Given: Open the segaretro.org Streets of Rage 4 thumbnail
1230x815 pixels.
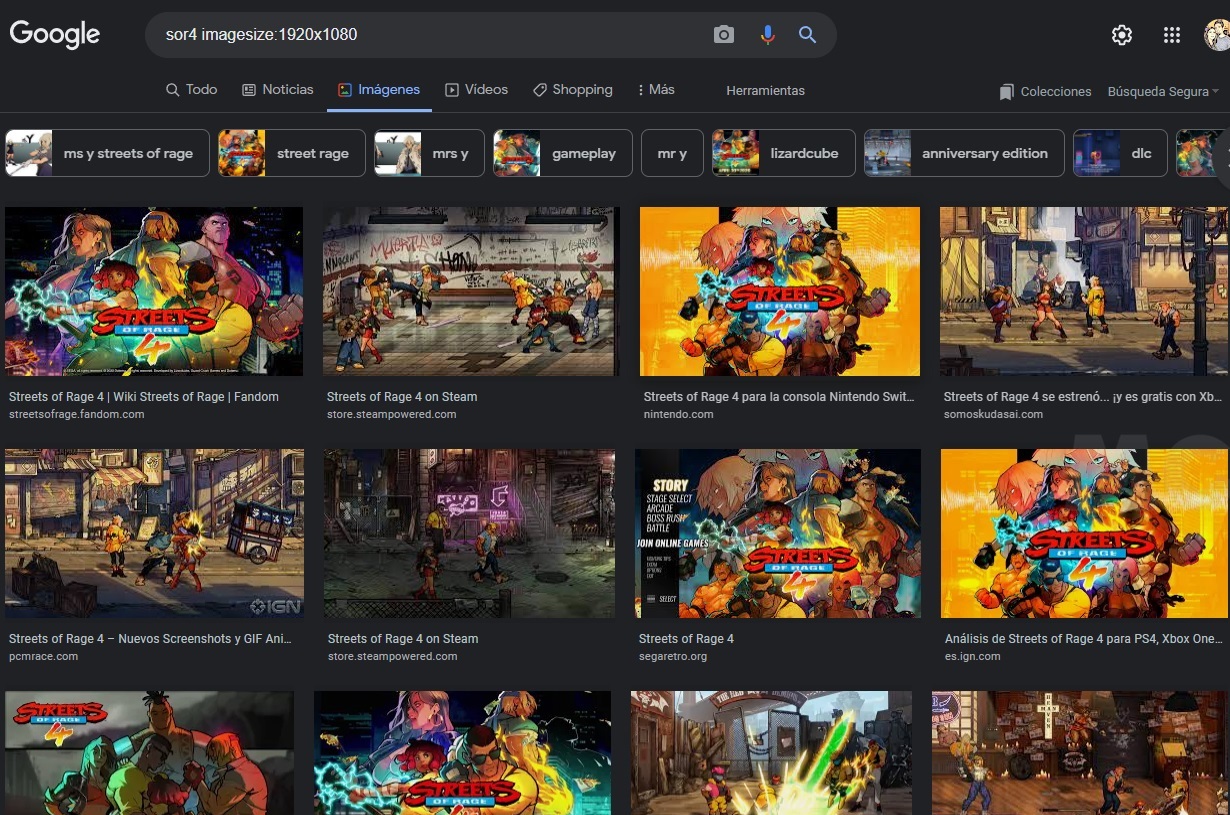Looking at the screenshot, I should pyautogui.click(x=777, y=533).
